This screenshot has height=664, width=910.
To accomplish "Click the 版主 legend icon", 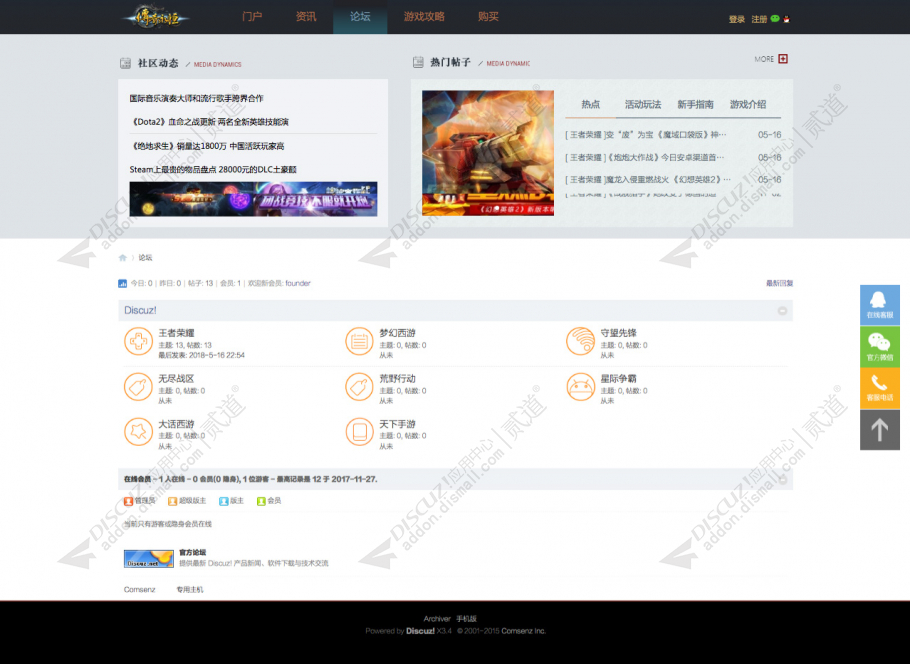I will coord(223,501).
